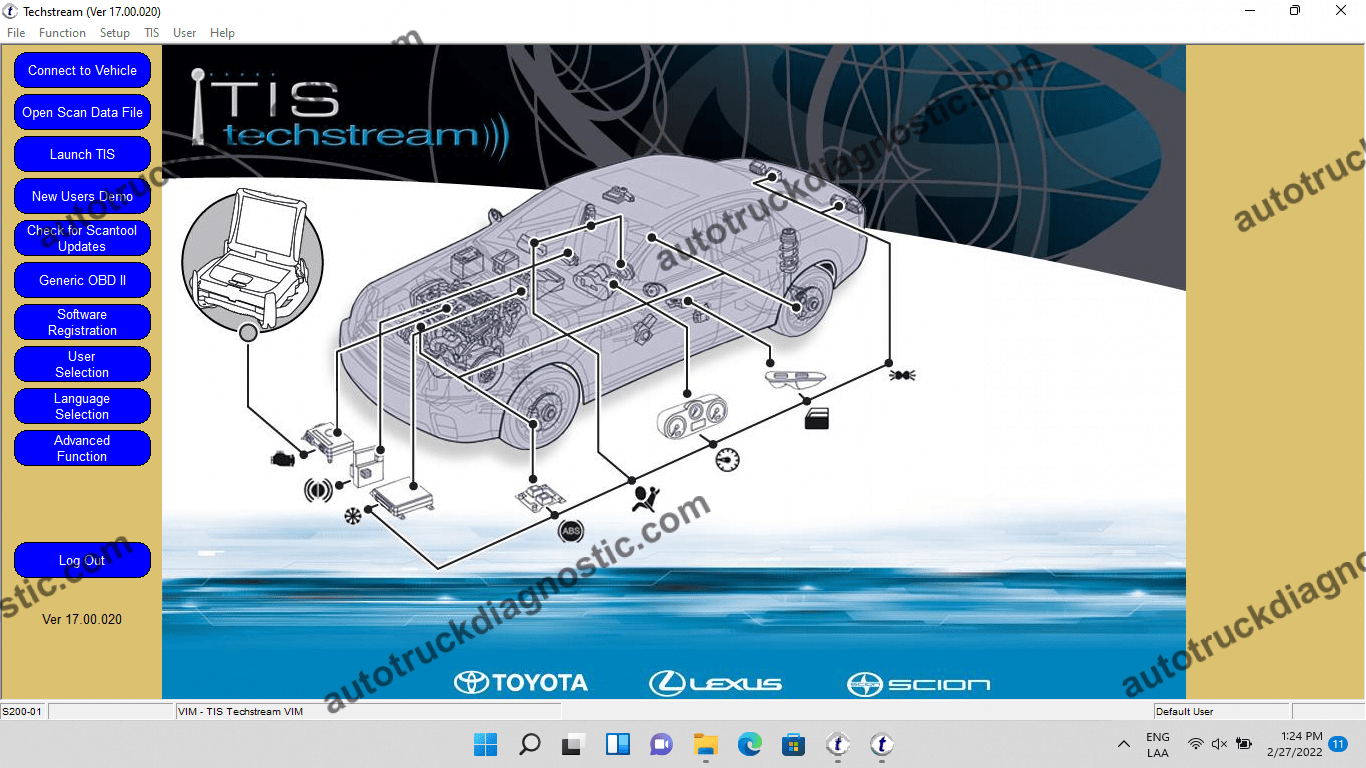1366x768 pixels.
Task: Open Wi-Fi network tray icon
Action: point(1196,744)
